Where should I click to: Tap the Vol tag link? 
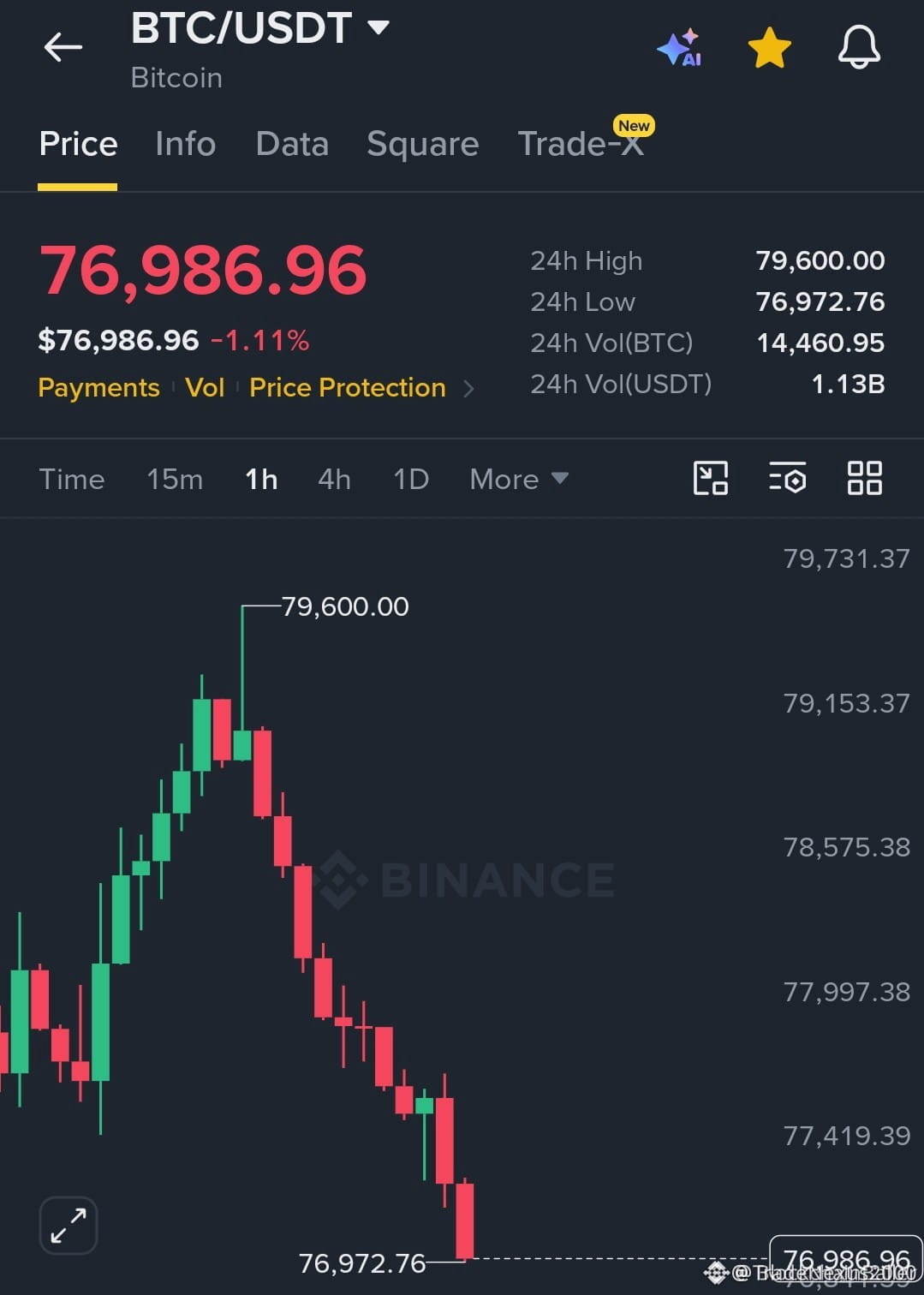click(x=205, y=388)
